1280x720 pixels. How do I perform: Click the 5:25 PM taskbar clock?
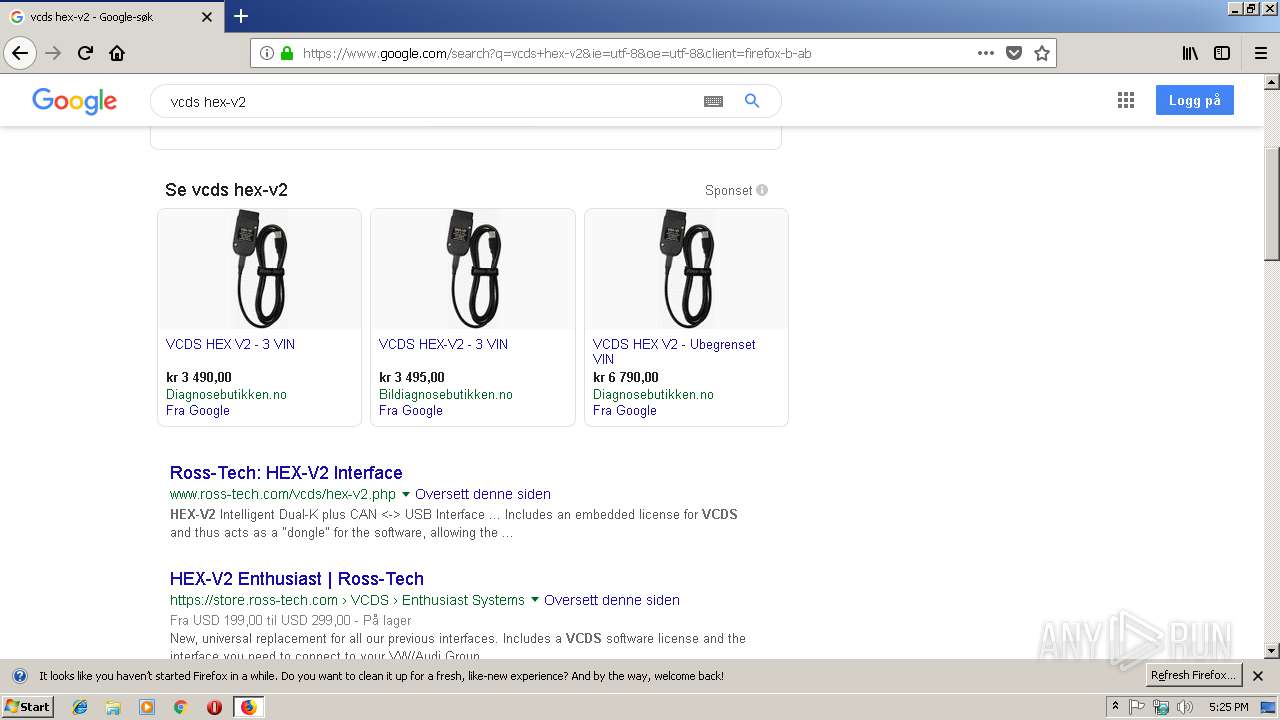point(1228,707)
